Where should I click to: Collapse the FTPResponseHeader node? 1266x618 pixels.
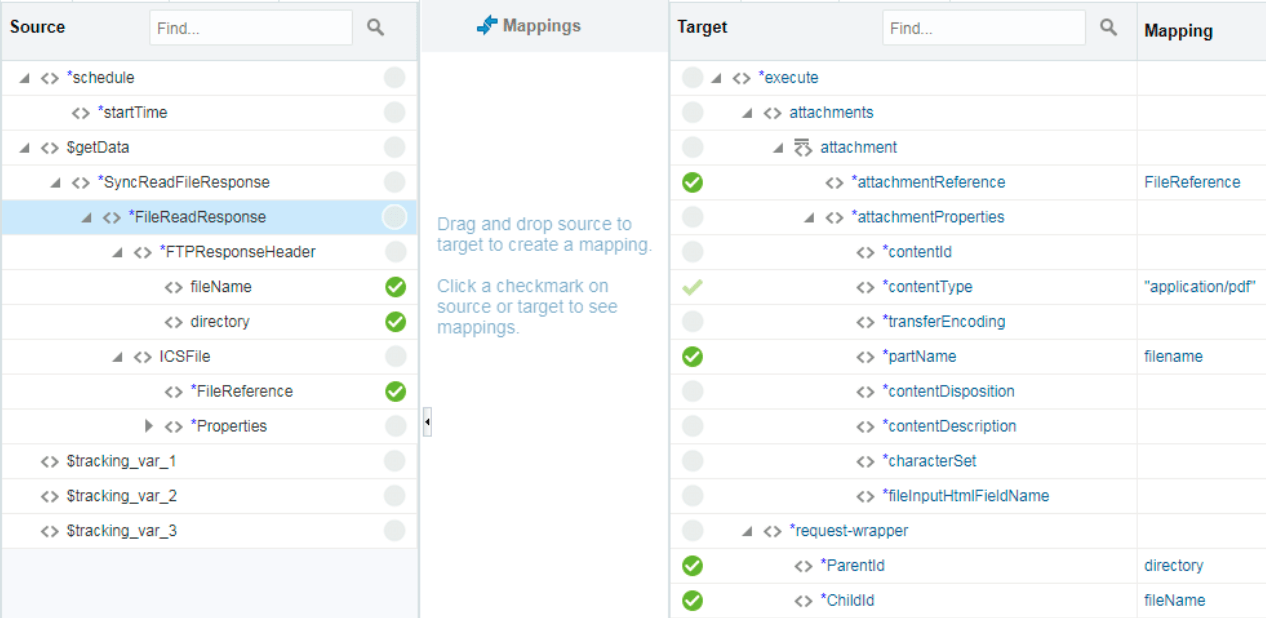click(118, 253)
